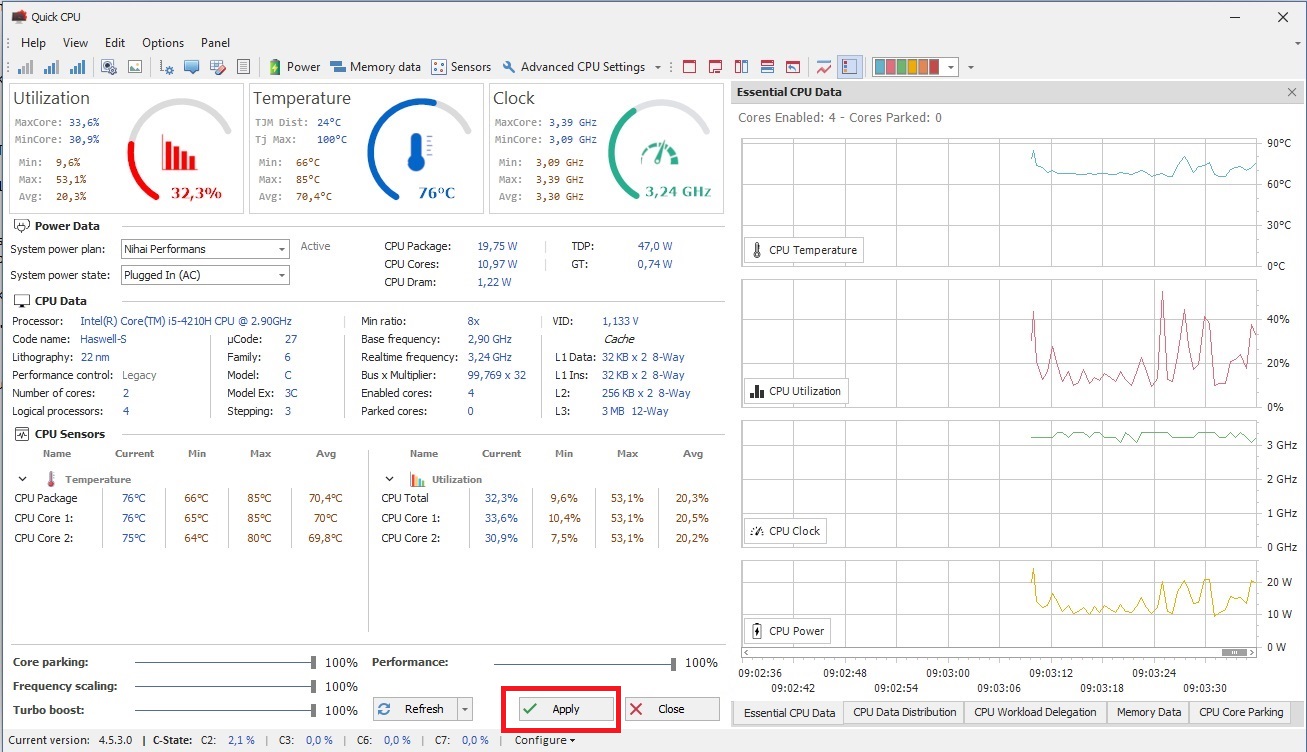The width and height of the screenshot is (1307, 752).
Task: Click the Refresh button
Action: 414,709
